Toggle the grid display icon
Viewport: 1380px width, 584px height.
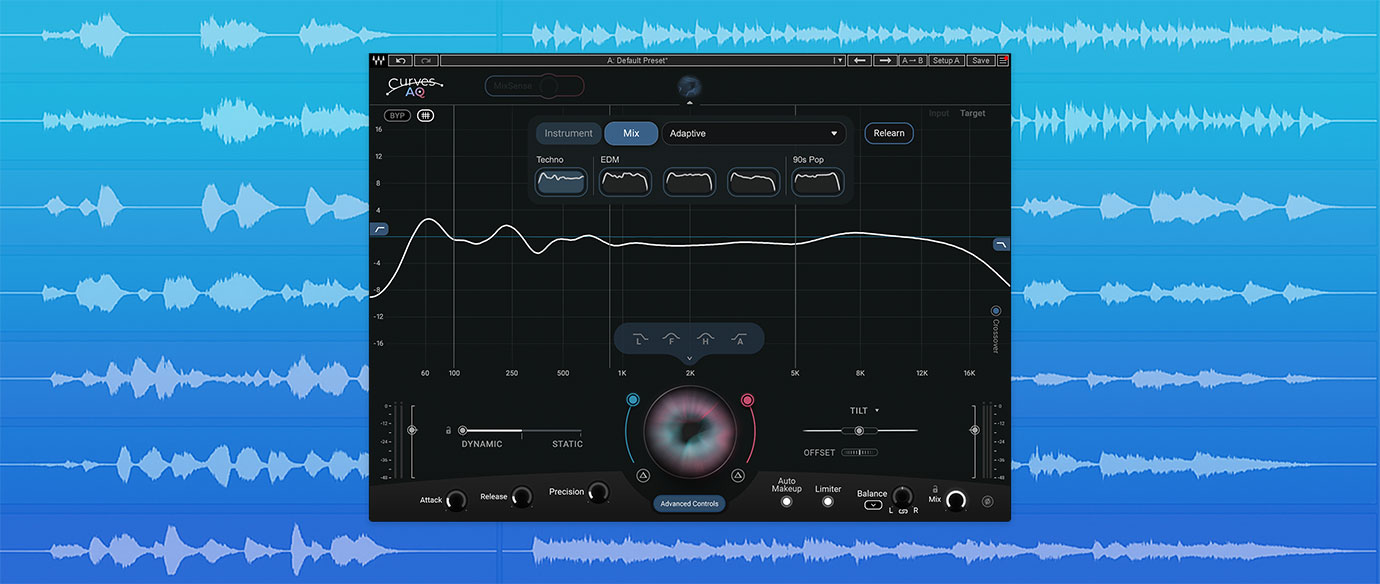click(x=426, y=115)
